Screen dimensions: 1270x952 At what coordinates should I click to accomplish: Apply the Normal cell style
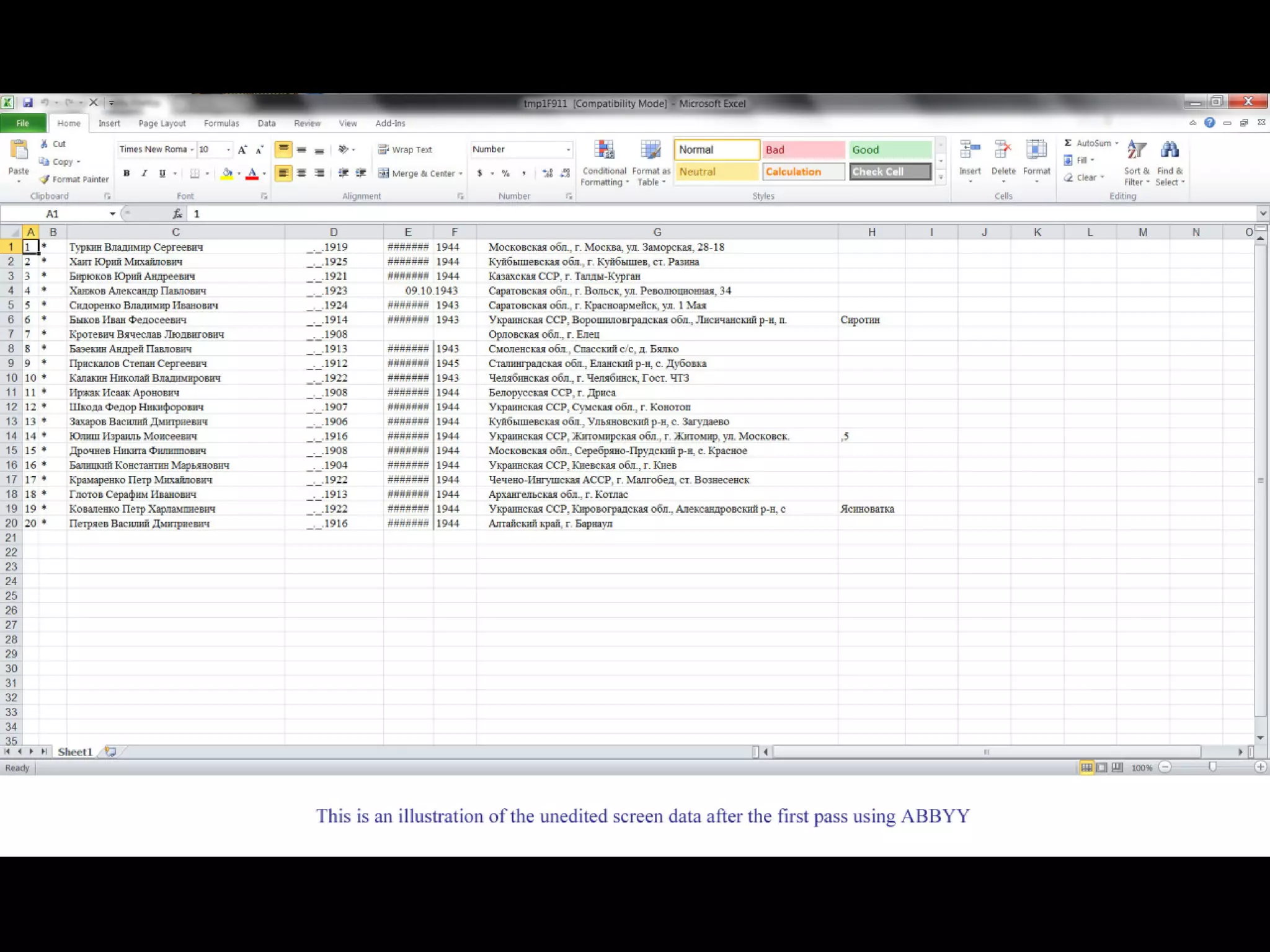click(717, 149)
